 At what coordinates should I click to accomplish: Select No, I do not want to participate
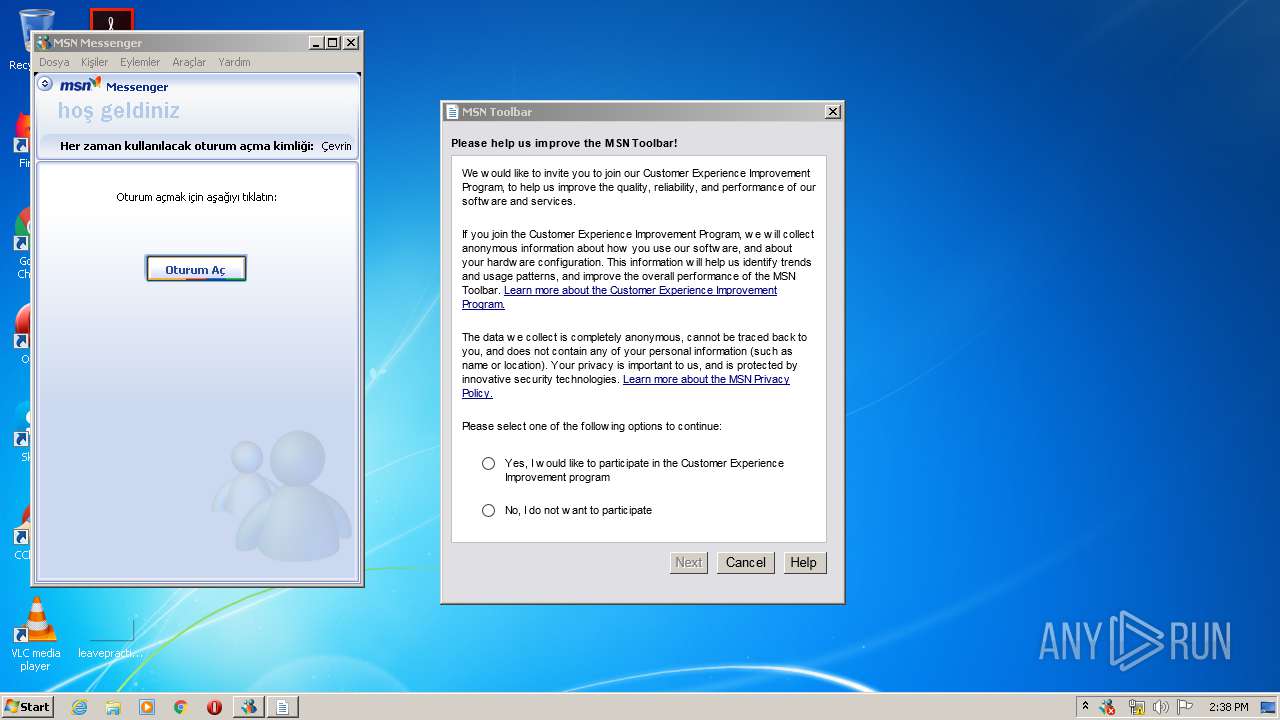(488, 510)
